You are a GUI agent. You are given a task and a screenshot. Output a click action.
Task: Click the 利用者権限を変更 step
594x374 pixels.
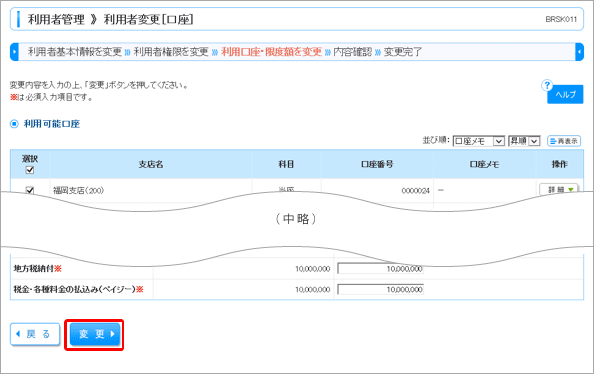(x=170, y=52)
